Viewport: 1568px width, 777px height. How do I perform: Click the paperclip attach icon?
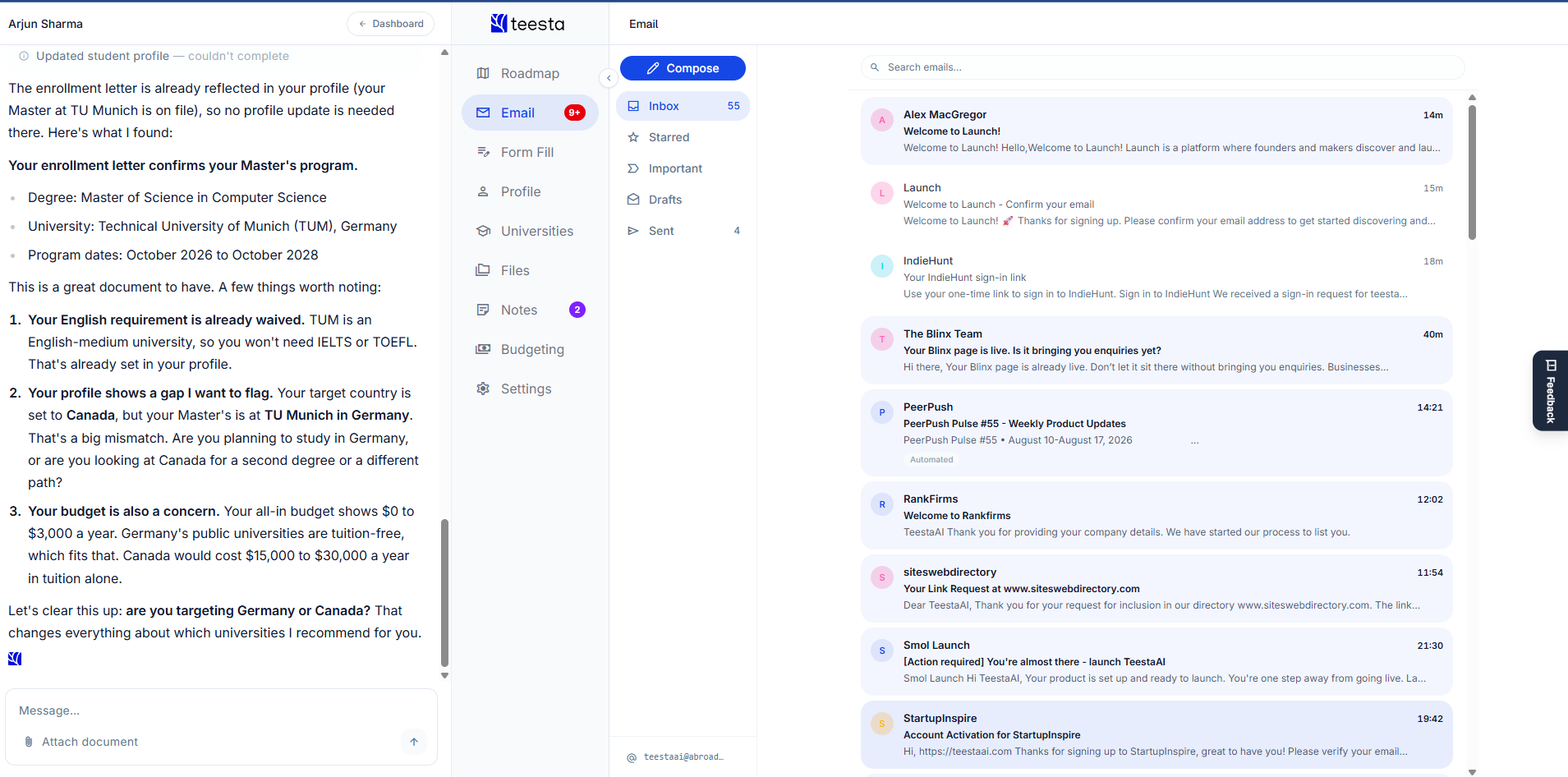(29, 742)
